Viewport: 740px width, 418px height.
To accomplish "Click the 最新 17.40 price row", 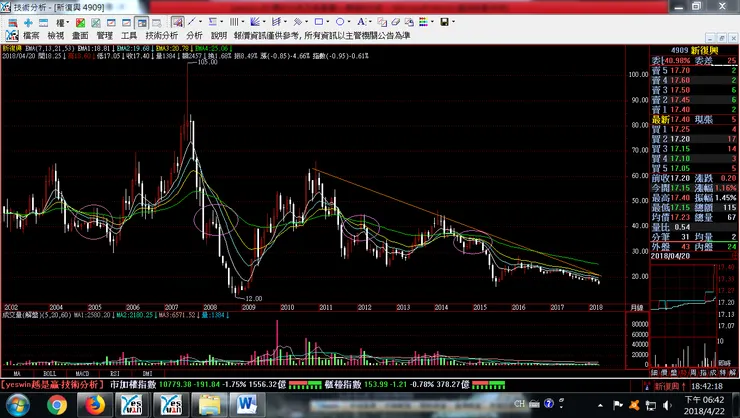I will point(694,119).
